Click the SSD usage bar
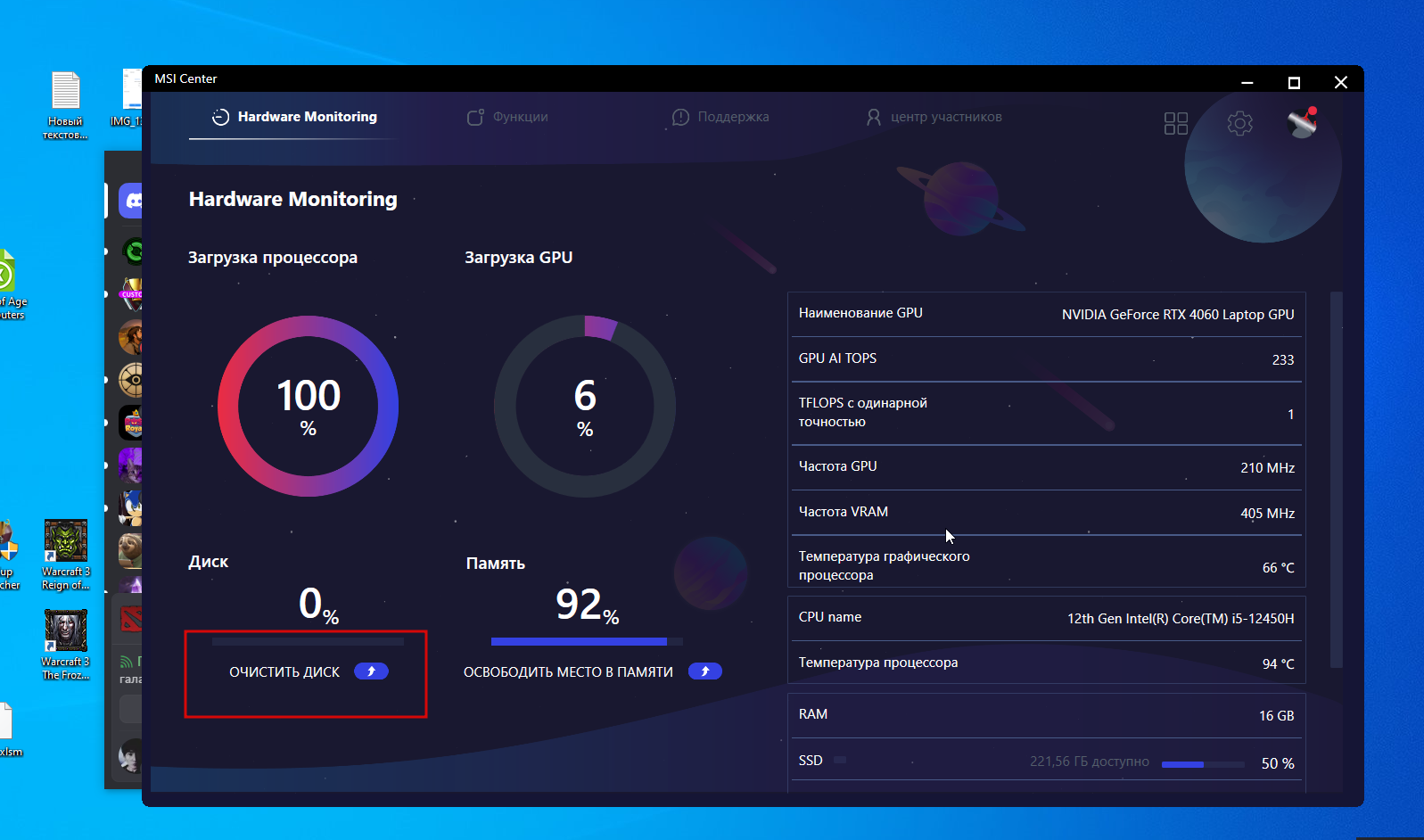This screenshot has height=840, width=1424. [x=1204, y=764]
